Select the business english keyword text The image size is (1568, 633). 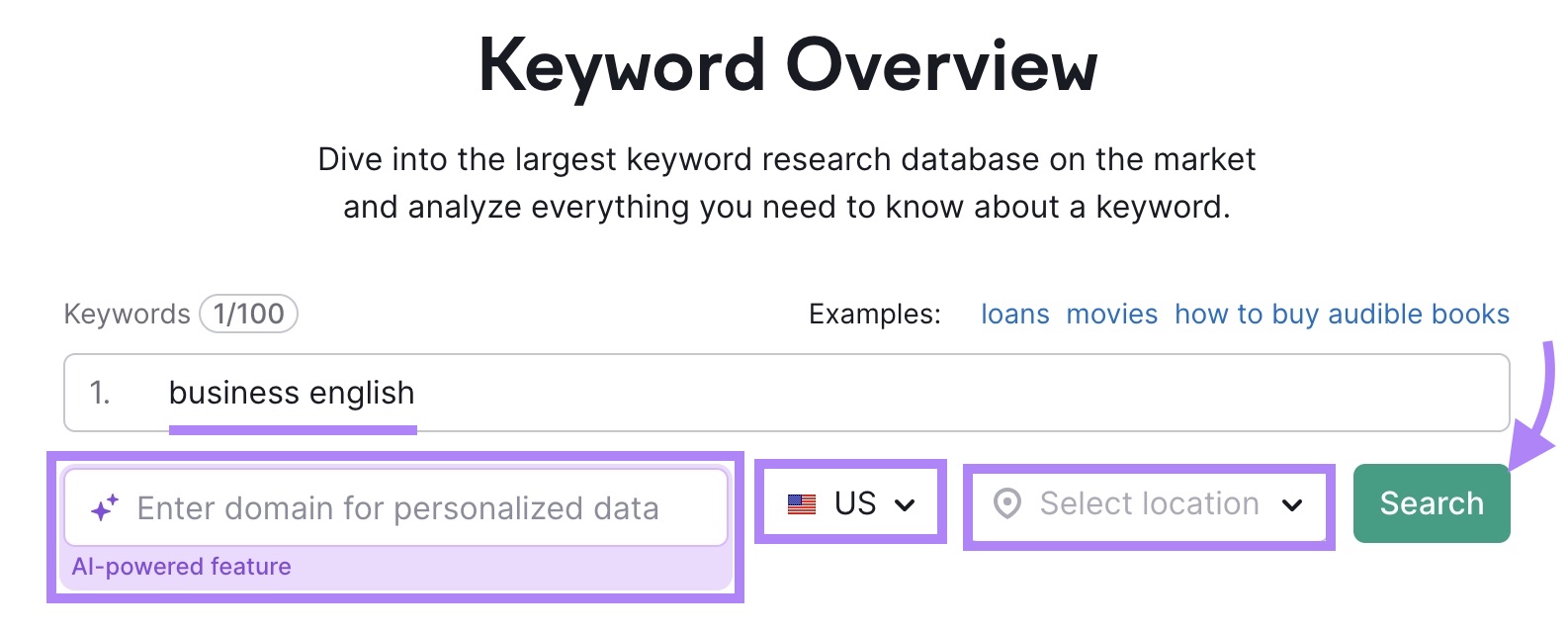[x=292, y=393]
